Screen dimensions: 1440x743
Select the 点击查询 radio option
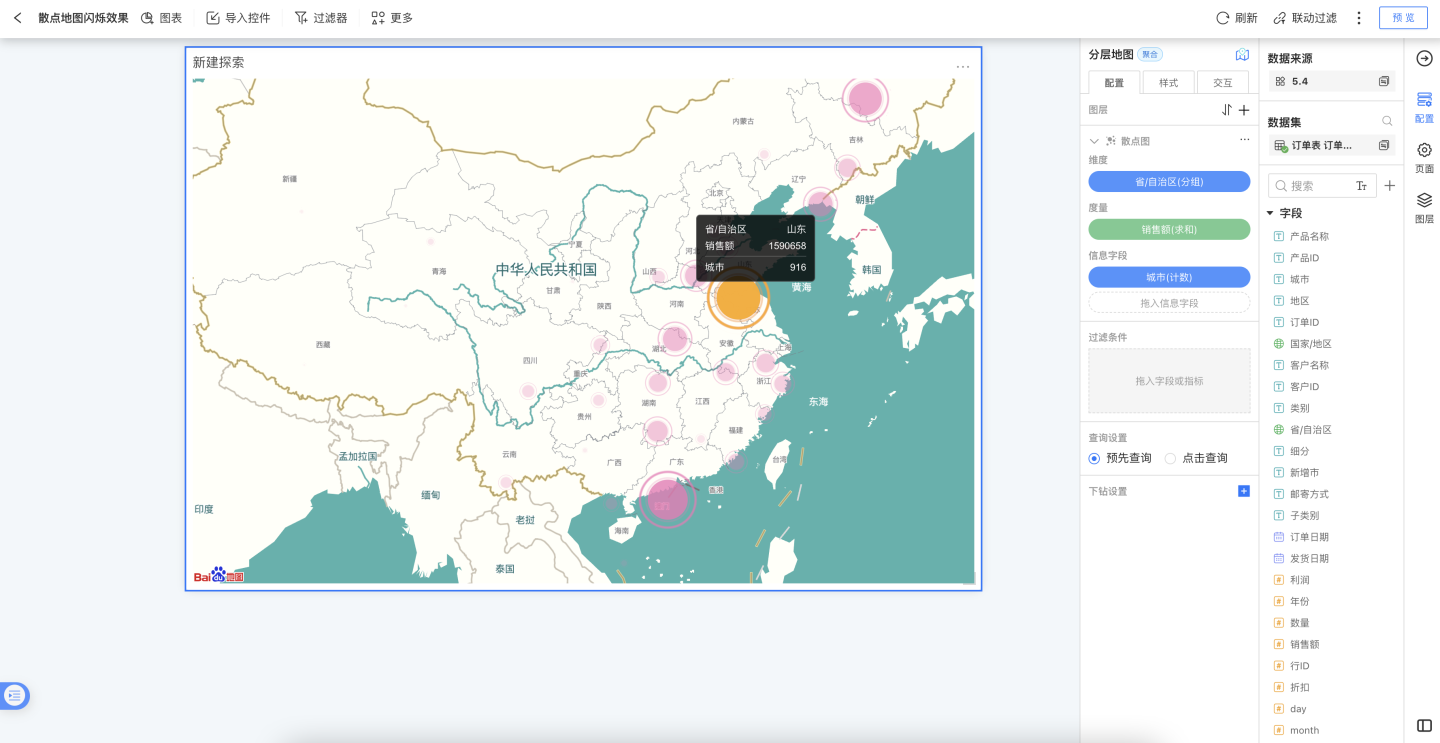click(x=1170, y=458)
